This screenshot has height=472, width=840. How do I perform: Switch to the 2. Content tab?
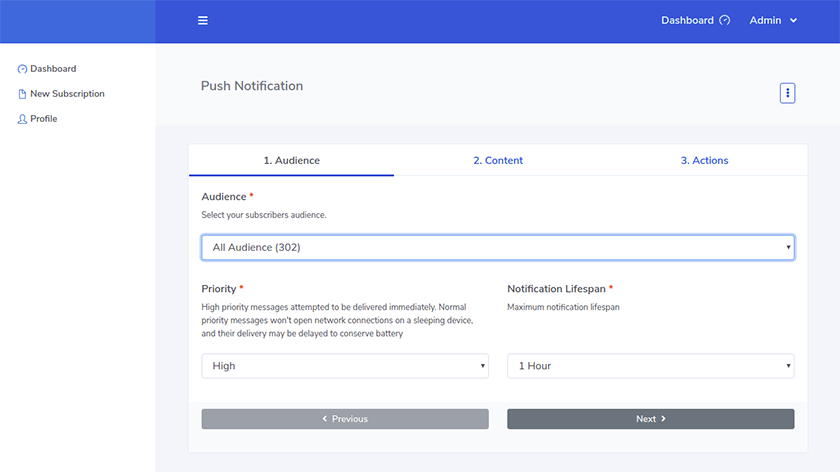point(498,160)
